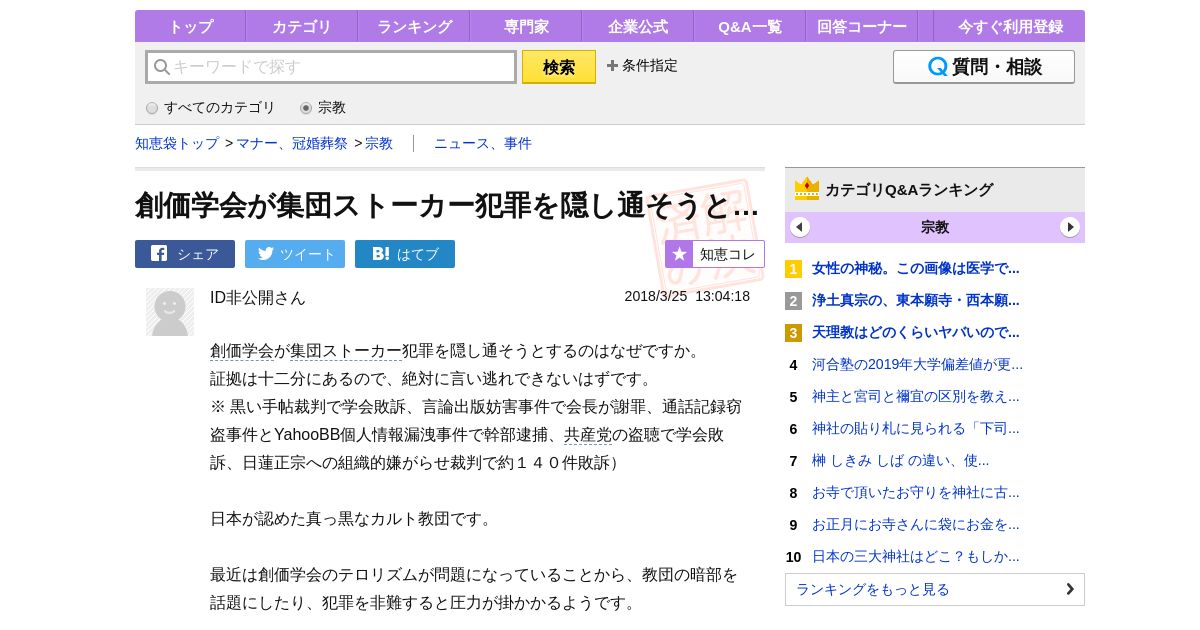
Task: Open the 共産党 keyword link
Action: tap(588, 435)
